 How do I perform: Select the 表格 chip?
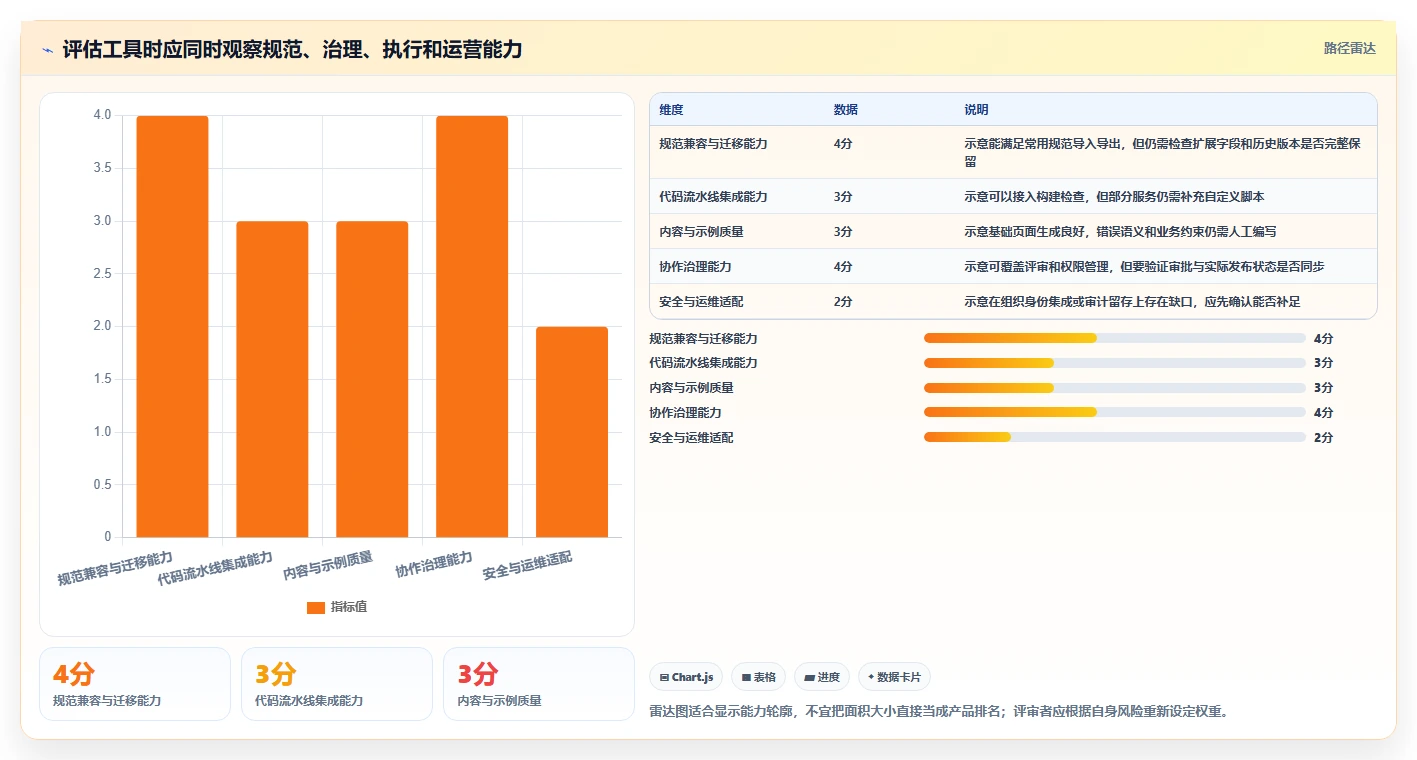tap(759, 677)
